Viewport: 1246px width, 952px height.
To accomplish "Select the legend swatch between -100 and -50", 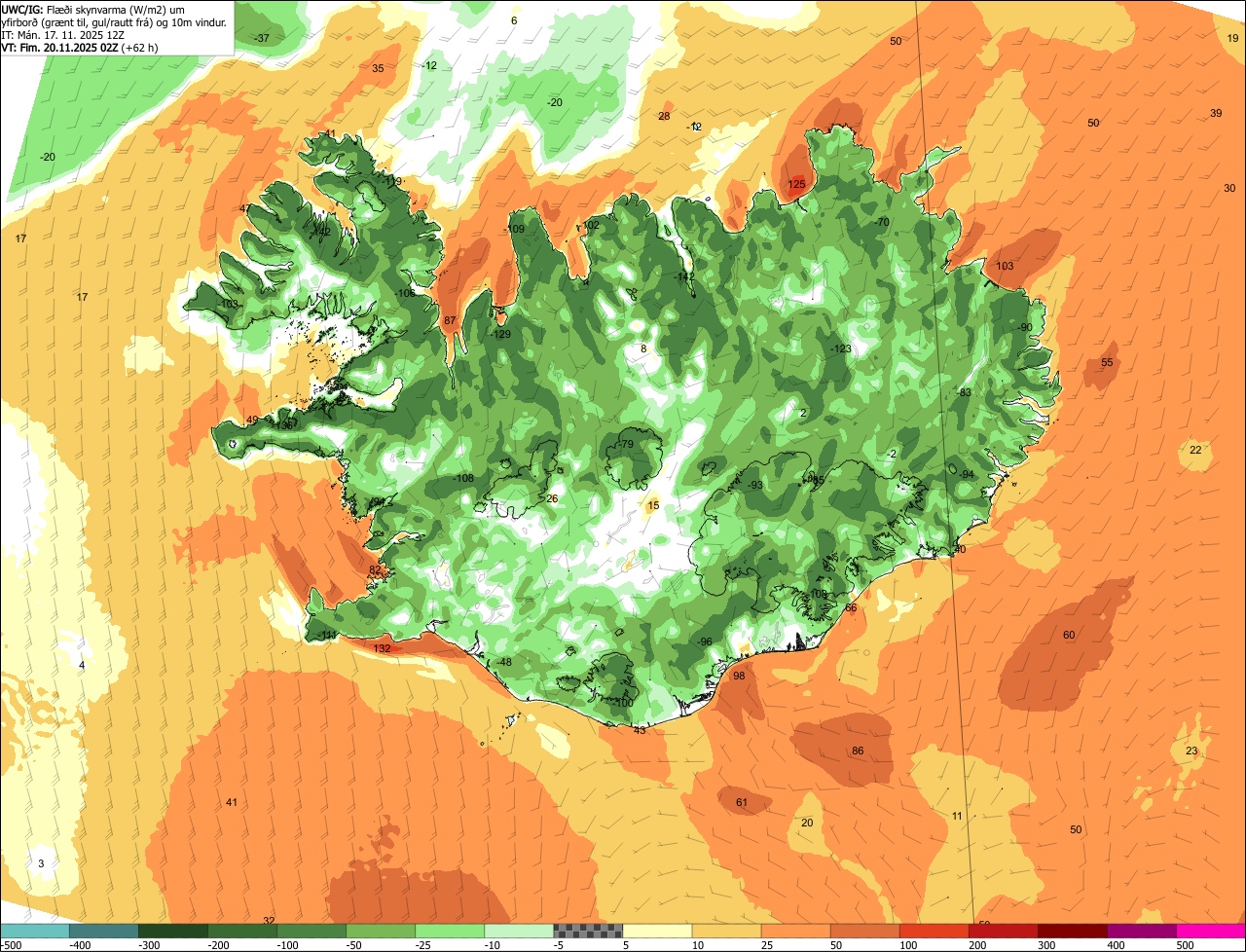I will [x=311, y=931].
